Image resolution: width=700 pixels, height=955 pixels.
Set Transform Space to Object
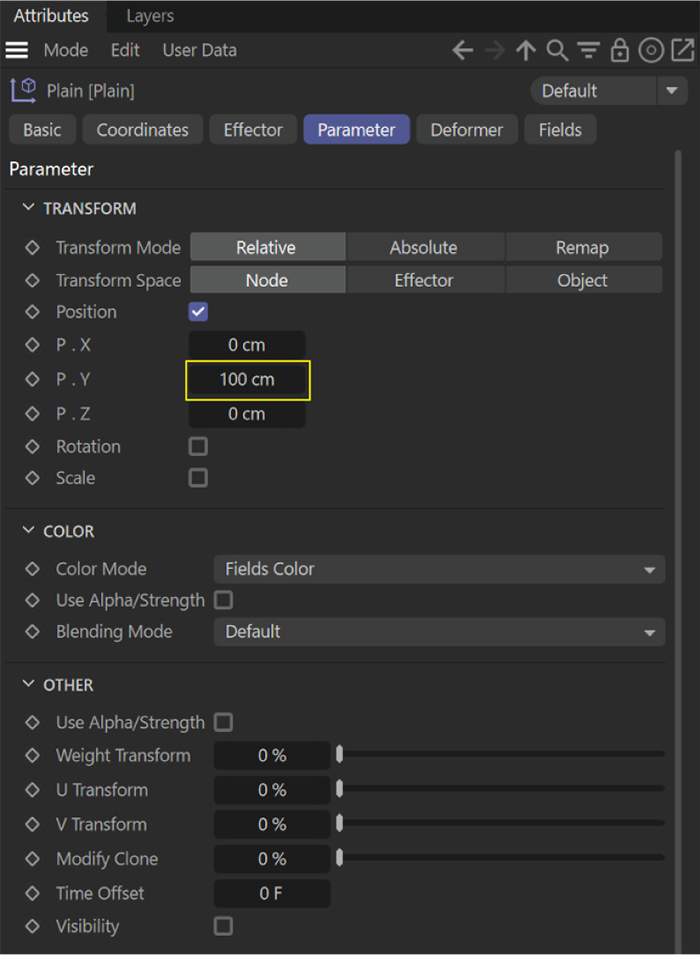point(582,281)
